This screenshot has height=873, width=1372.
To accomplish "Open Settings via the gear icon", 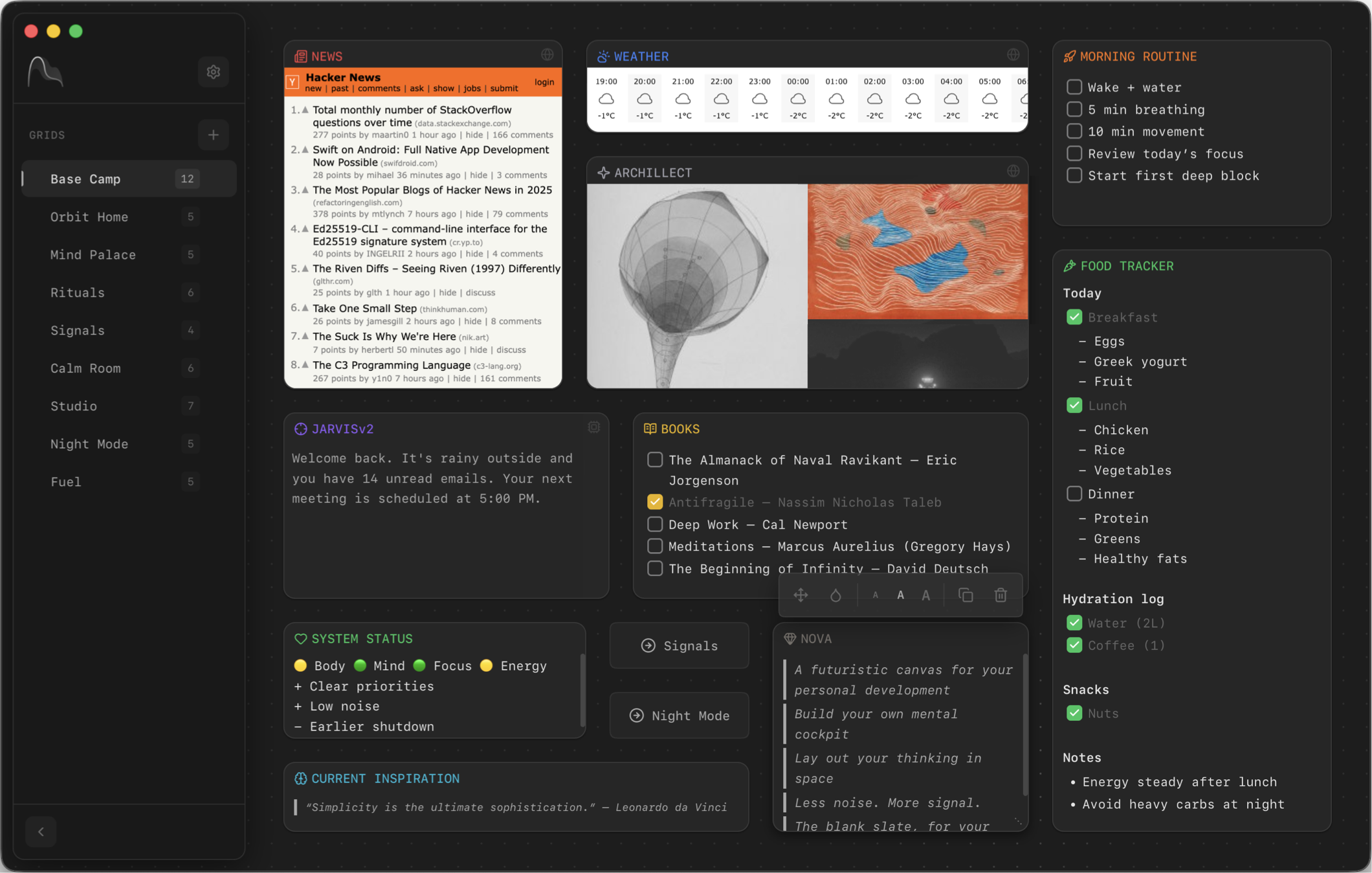I will pos(214,72).
